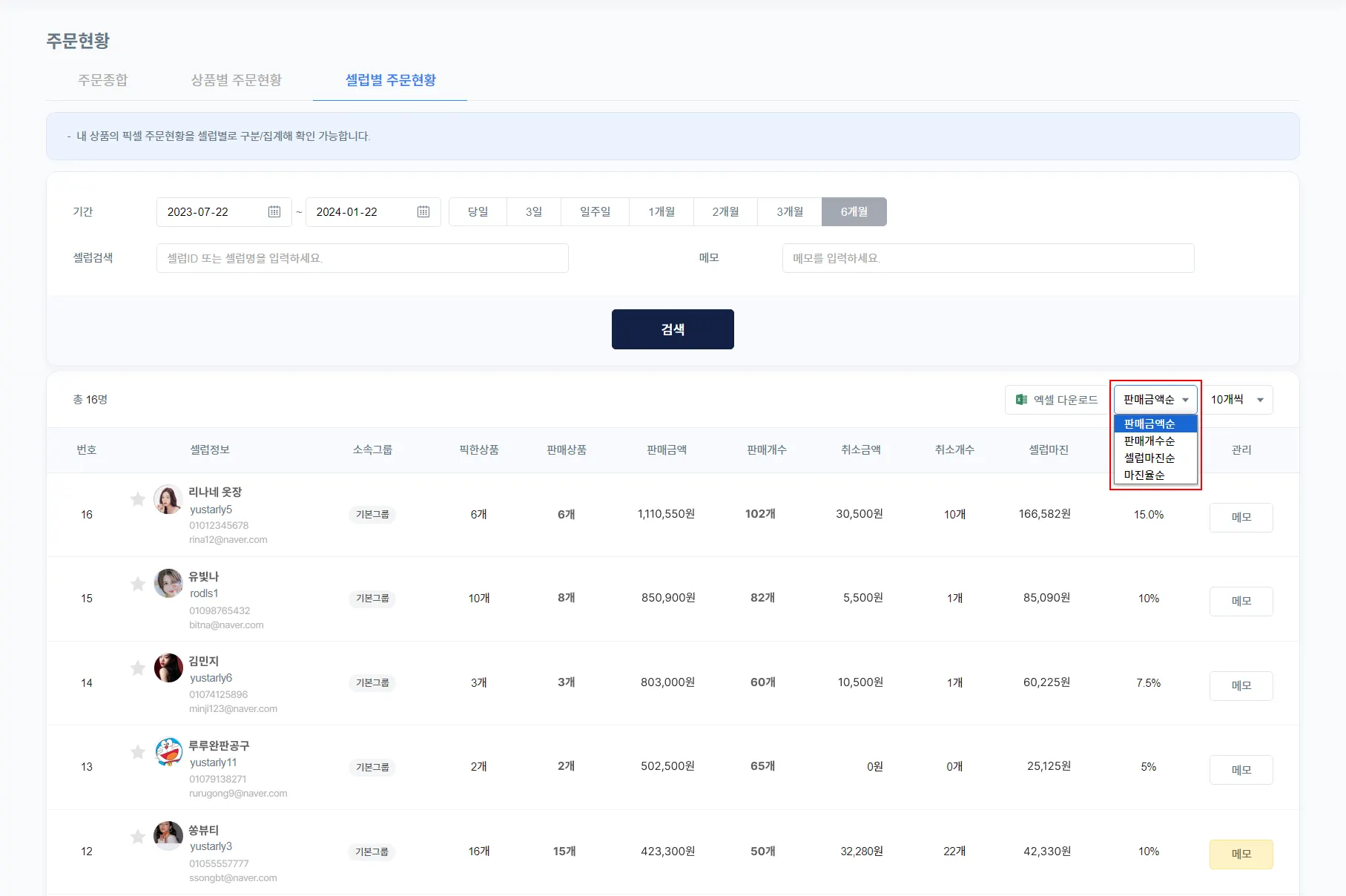Image resolution: width=1346 pixels, height=896 pixels.
Task: Open 쏭뷰티 profile avatar
Action: [x=168, y=836]
